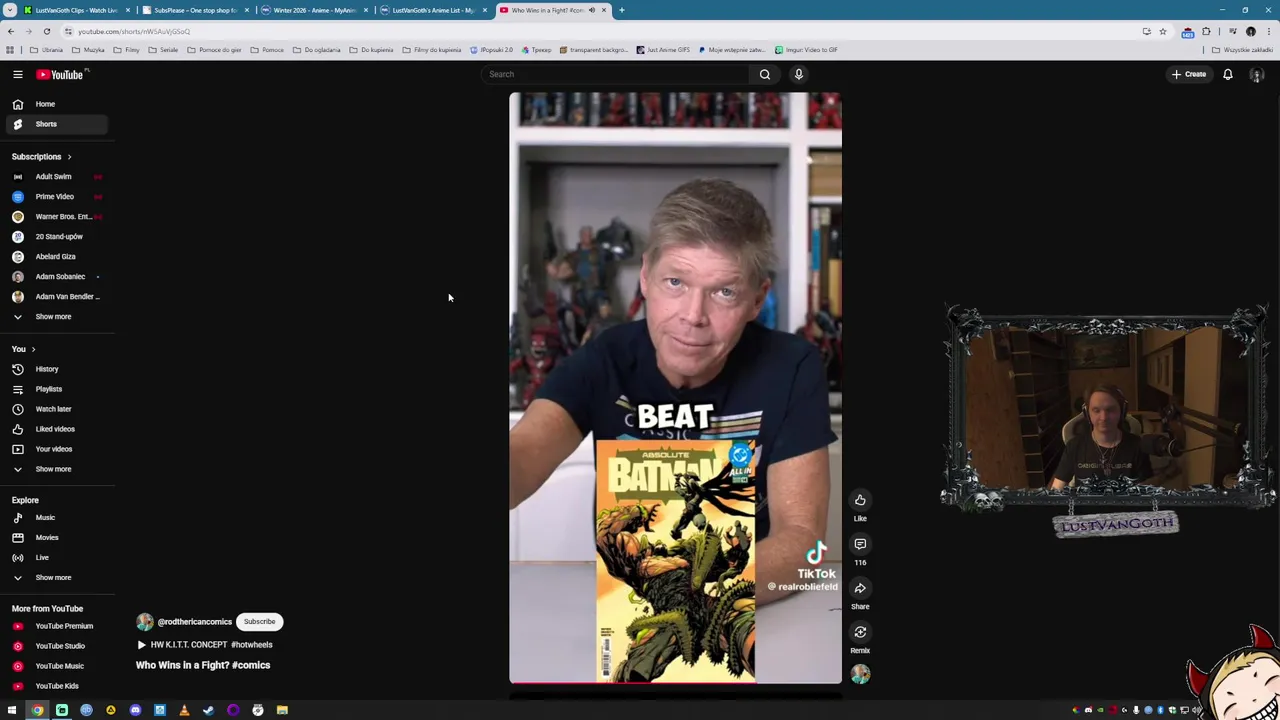Click the search magnifier button
The image size is (1280, 720).
coord(765,74)
